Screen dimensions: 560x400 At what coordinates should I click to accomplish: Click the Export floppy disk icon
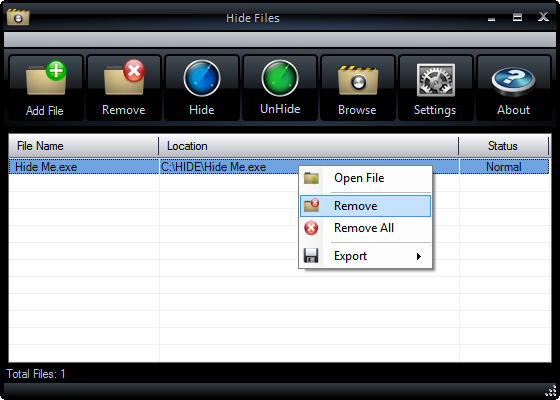311,256
